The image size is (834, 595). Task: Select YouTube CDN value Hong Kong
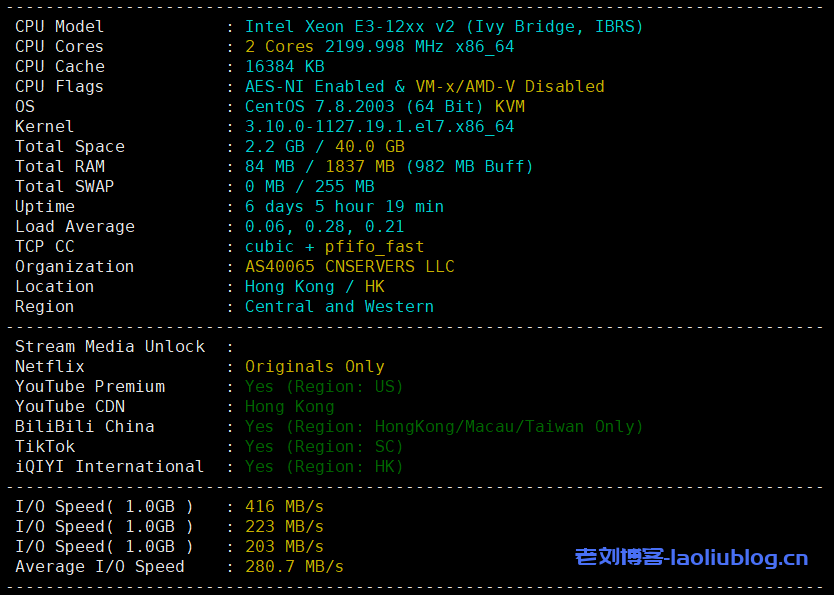[x=289, y=407]
